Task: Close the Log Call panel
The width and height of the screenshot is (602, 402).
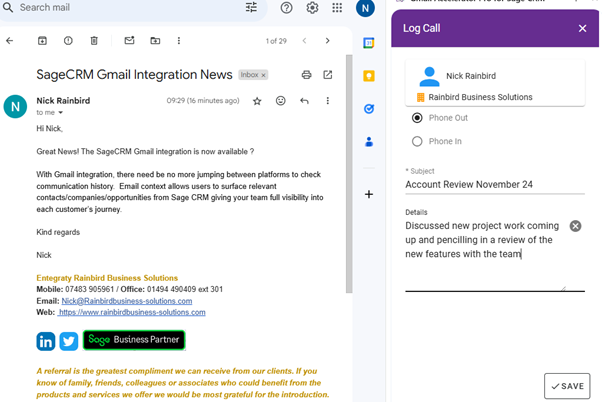Action: point(582,28)
